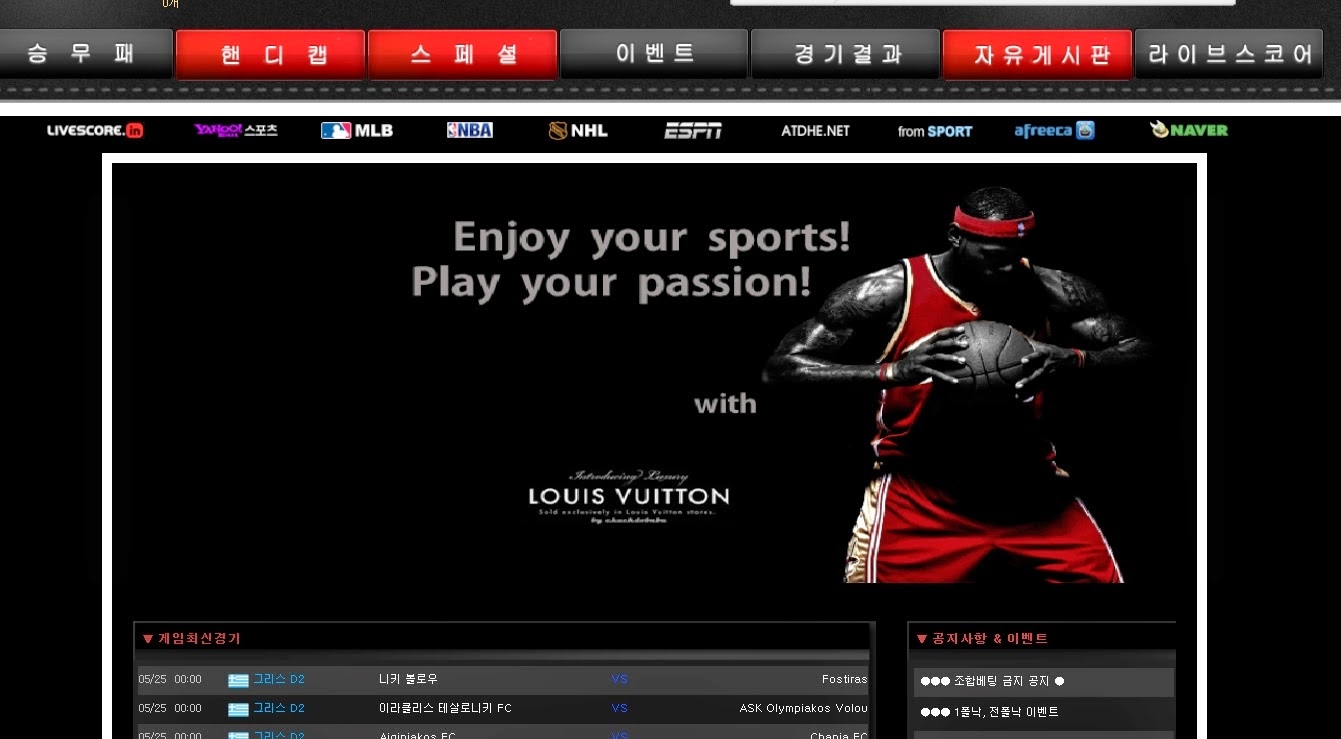Open the LIVESCORE.in logo link
Screen dimensions: 1341x739
point(95,130)
